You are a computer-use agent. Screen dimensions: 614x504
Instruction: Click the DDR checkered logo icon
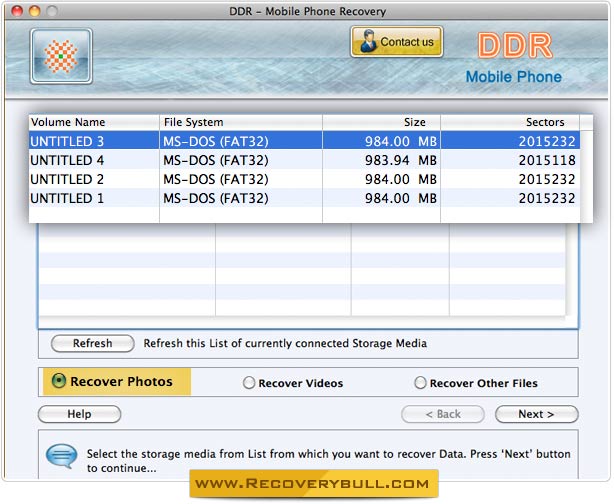[61, 56]
